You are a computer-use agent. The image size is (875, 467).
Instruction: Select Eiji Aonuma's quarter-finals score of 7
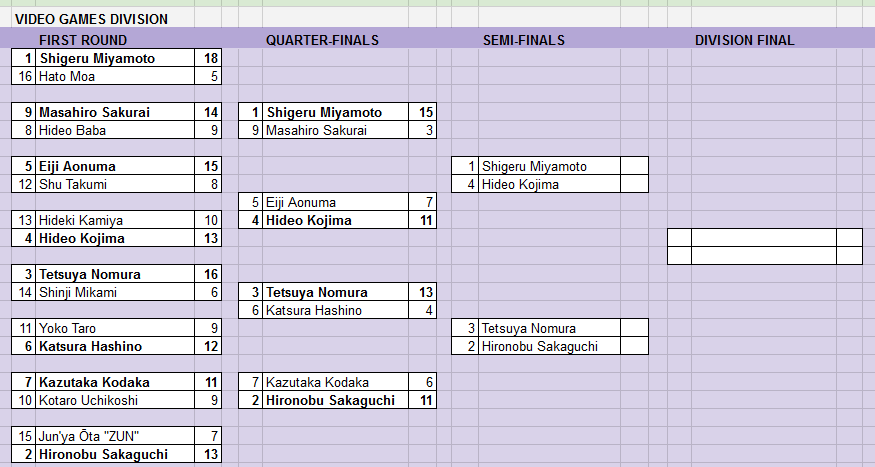422,202
